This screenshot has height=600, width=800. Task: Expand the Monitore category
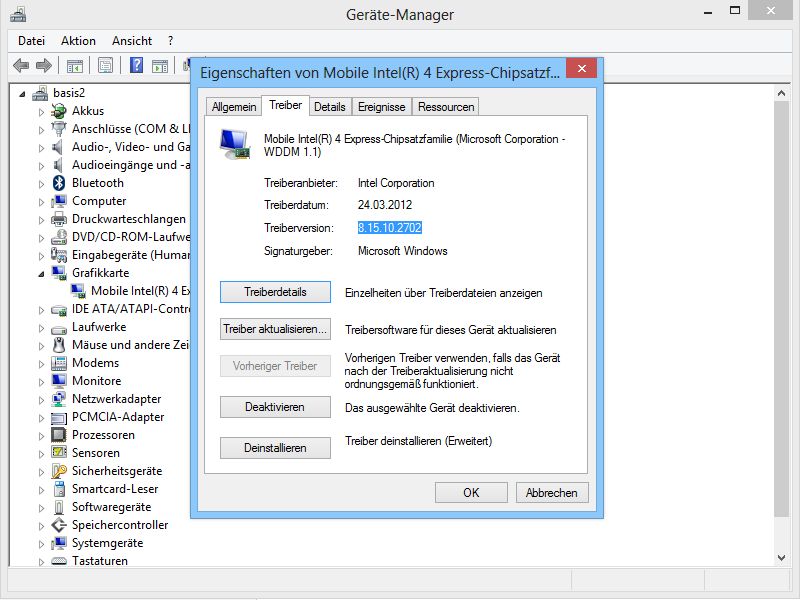point(41,382)
